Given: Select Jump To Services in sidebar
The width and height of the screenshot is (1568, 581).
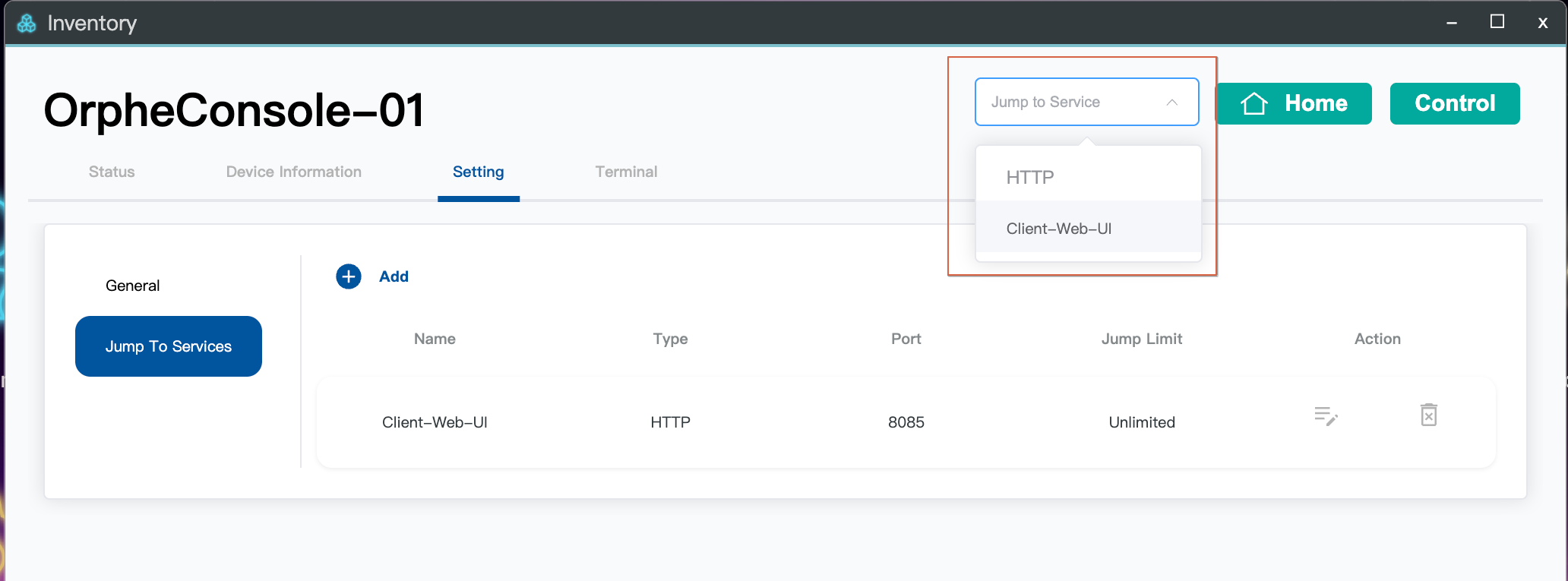Looking at the screenshot, I should coord(168,346).
